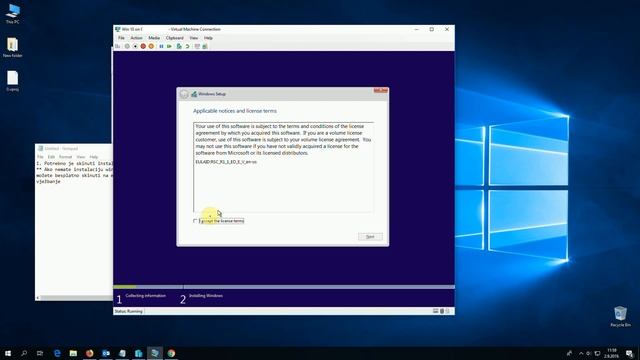Open the View menu in Virtual Machine Connection
This screenshot has height=360, width=640.
(x=193, y=38)
